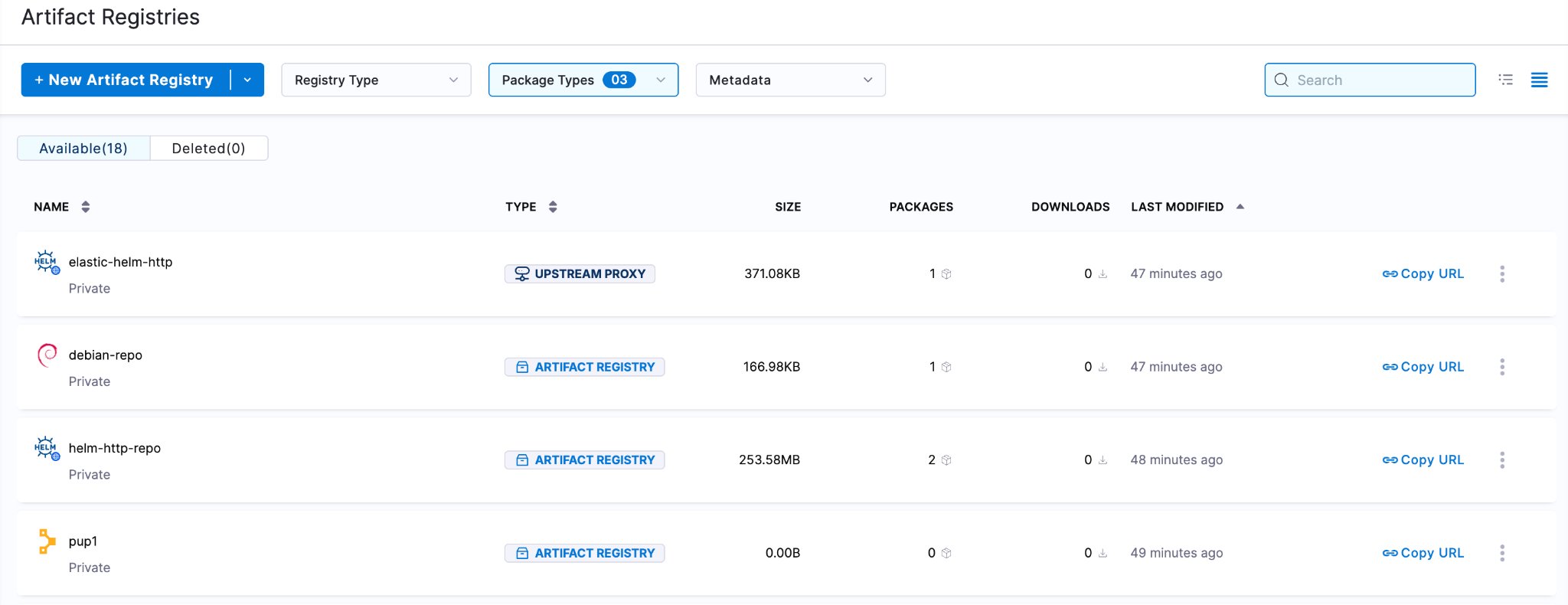The image size is (1568, 605).
Task: Click the magnifier icon in Search box
Action: coord(1281,80)
